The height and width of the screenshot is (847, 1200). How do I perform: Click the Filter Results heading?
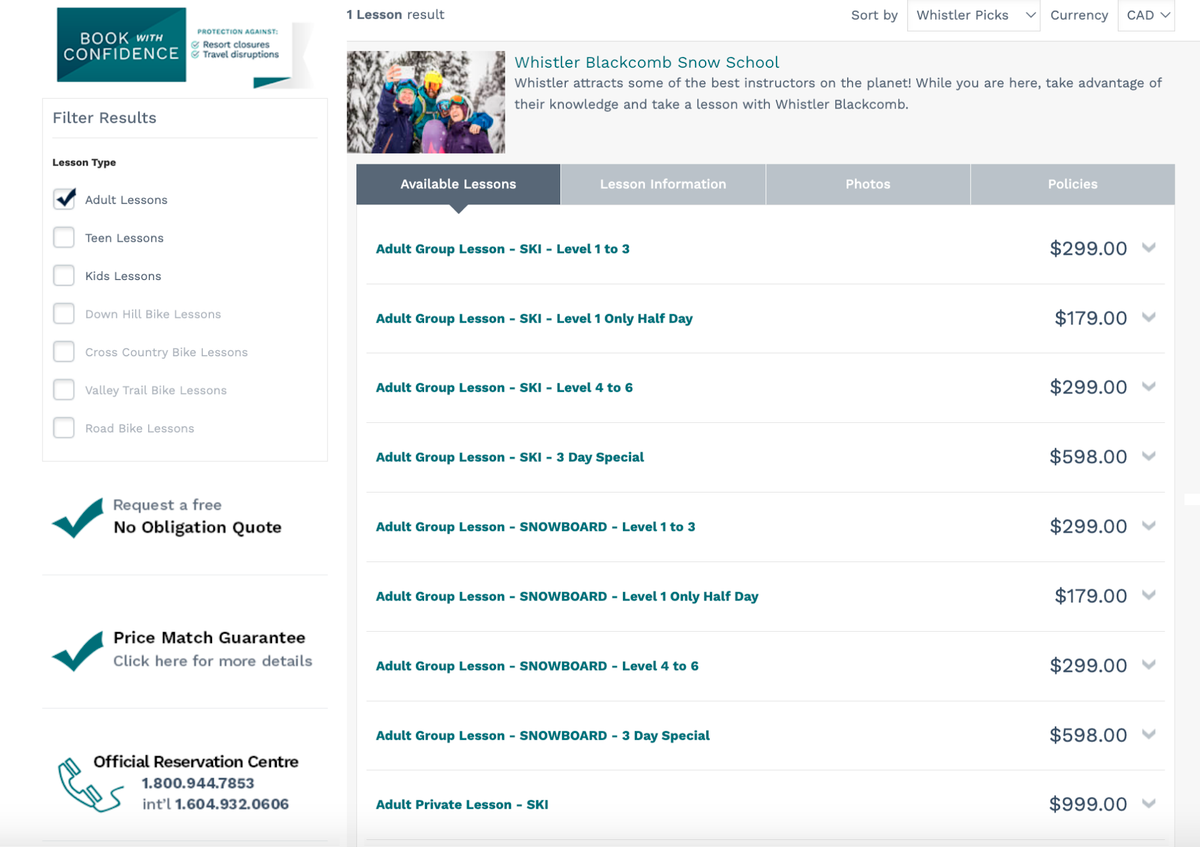tap(104, 117)
